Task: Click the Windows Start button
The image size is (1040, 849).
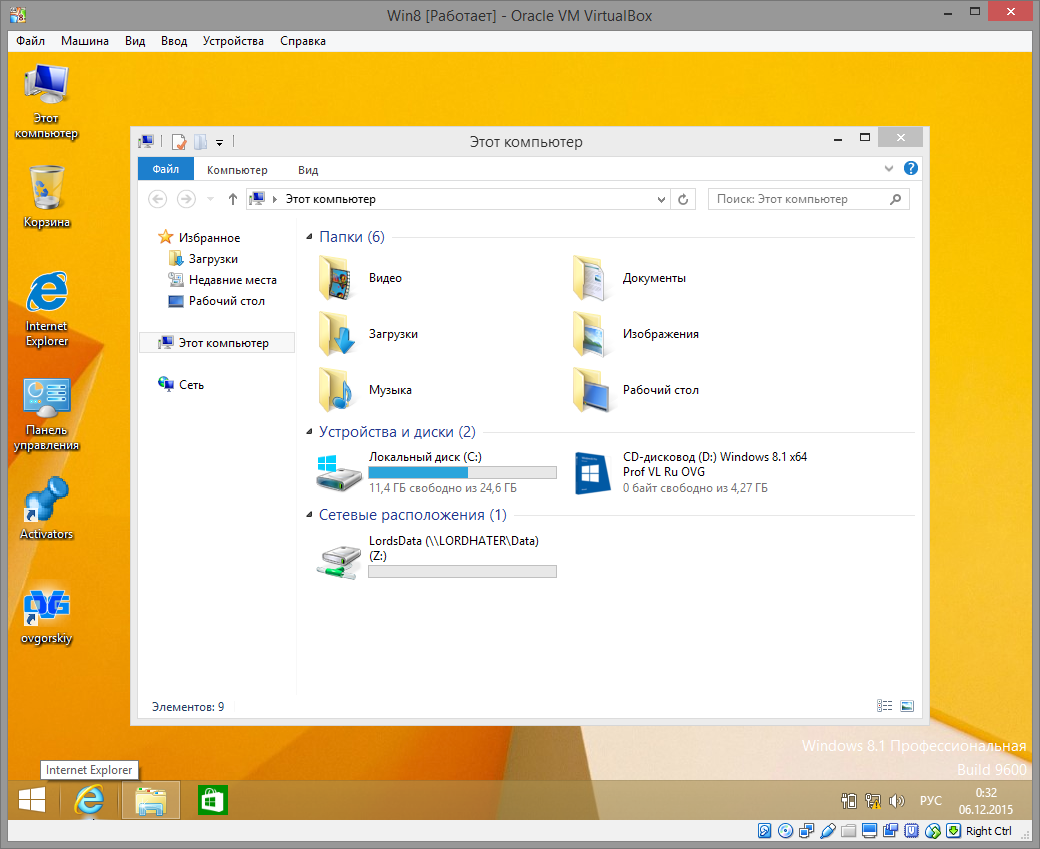Action: (x=32, y=800)
